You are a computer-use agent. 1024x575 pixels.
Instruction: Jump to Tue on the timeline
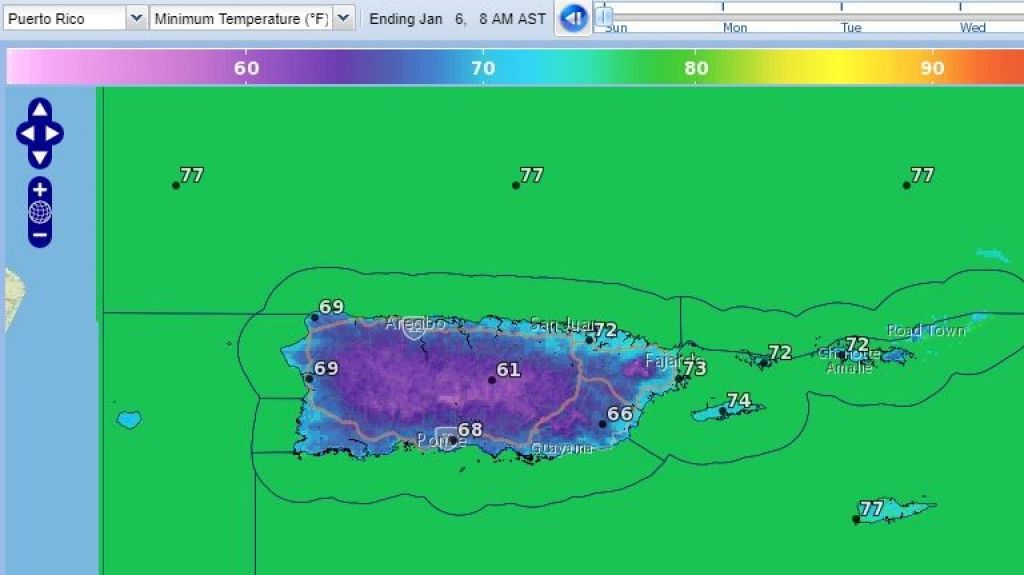click(851, 27)
